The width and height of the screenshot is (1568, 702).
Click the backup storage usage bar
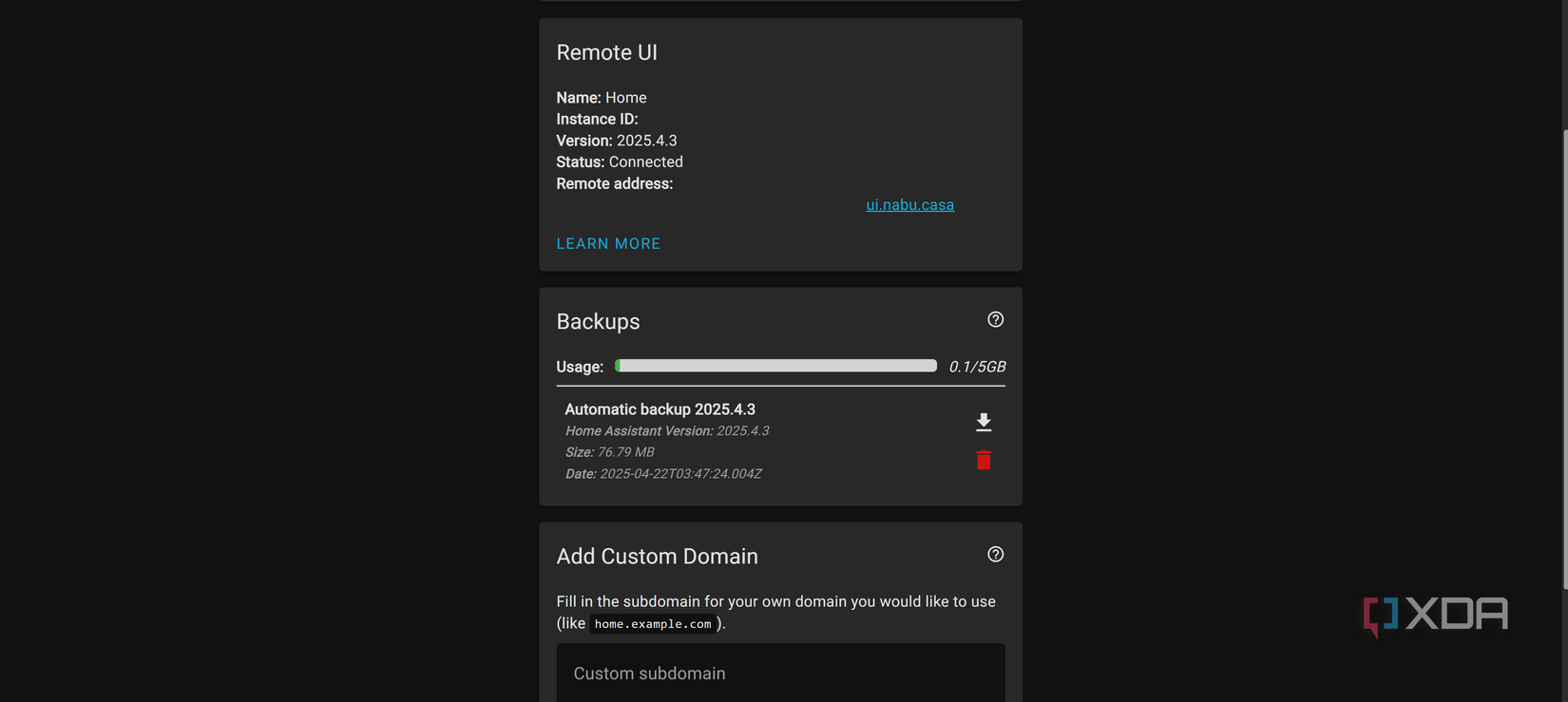click(775, 367)
